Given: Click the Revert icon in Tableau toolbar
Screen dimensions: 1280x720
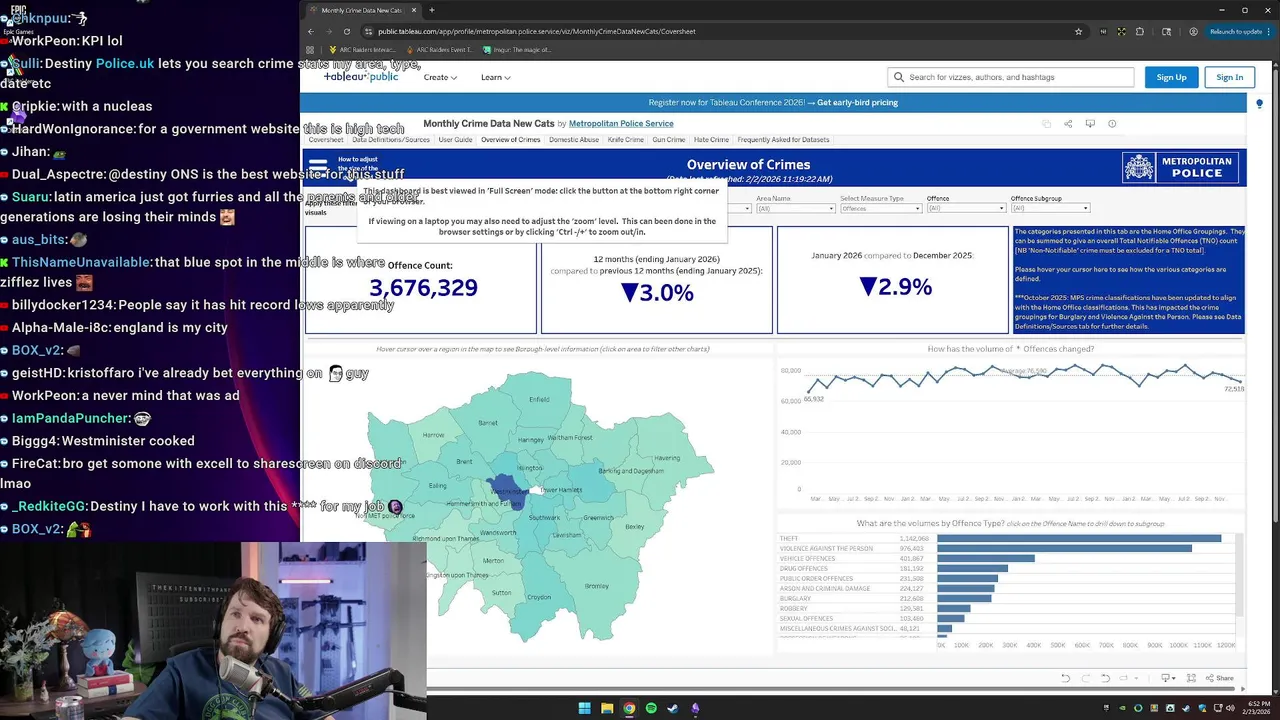Looking at the screenshot, I should coord(1106,678).
